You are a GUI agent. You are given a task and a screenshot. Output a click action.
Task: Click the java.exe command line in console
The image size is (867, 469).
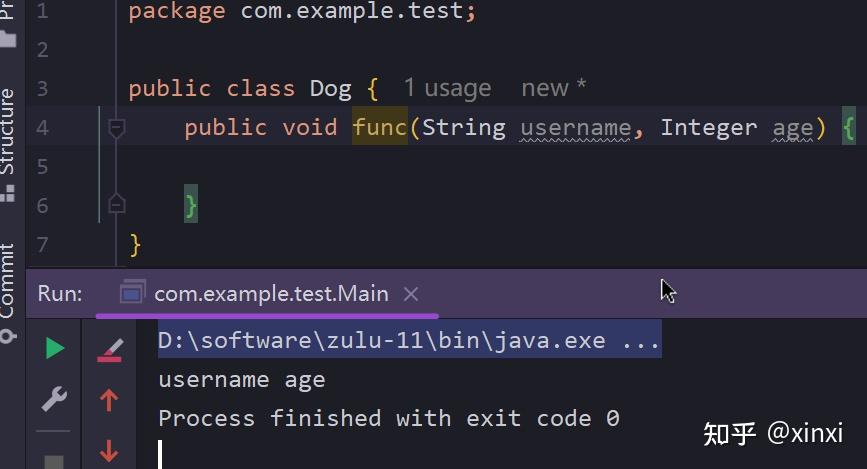[x=408, y=340]
